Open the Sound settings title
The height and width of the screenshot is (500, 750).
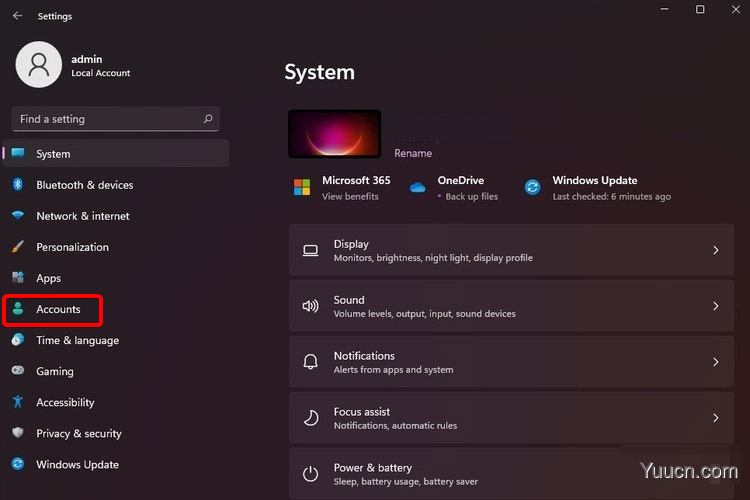coord(349,300)
